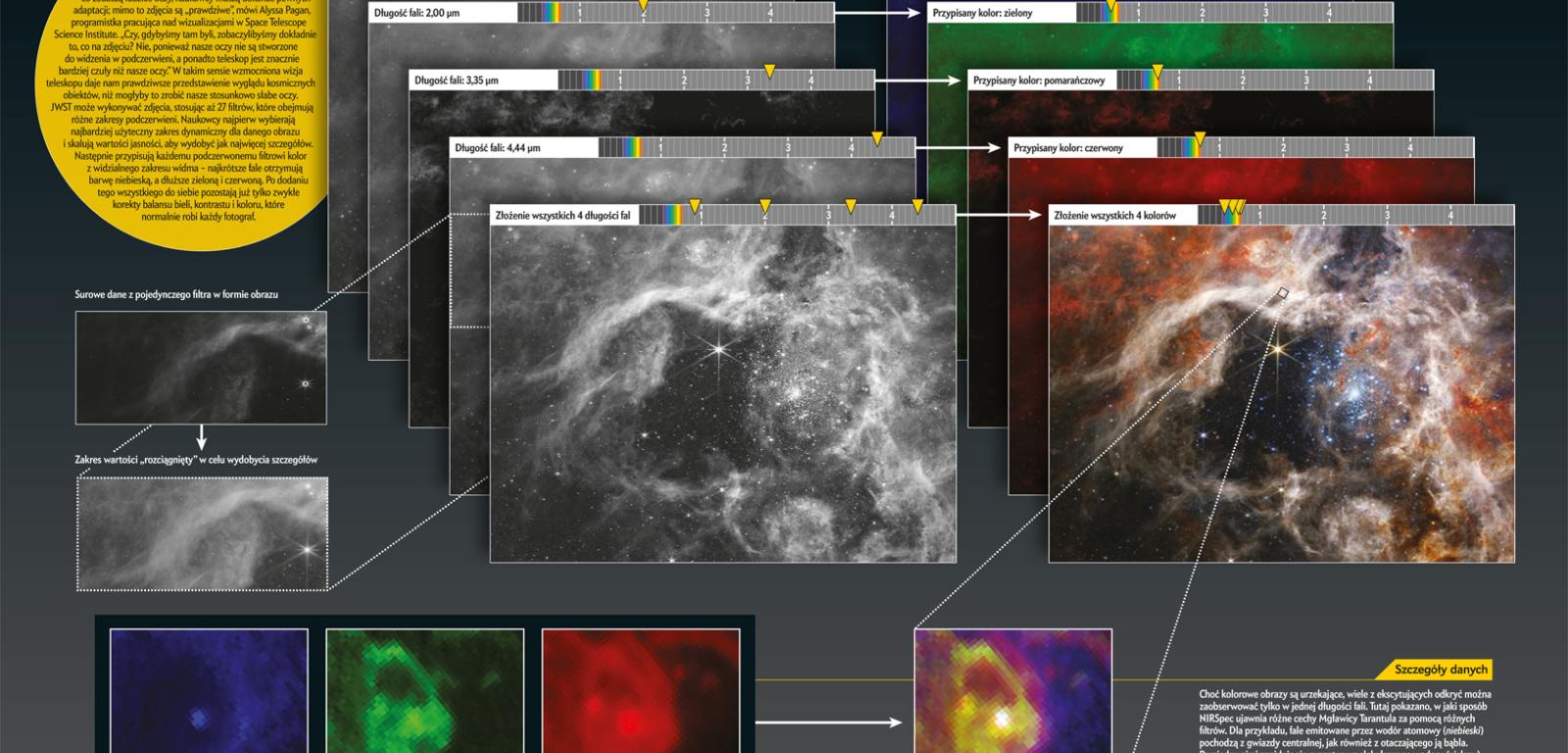Click the small square marker on the color composite image
Viewport: 1568px width, 753px height.
tap(1282, 292)
